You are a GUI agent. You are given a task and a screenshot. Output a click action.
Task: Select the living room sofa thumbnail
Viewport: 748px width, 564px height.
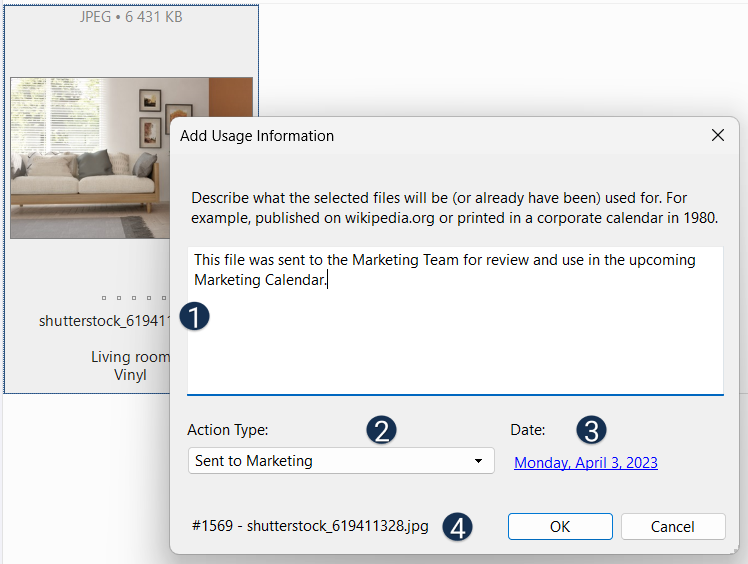point(90,158)
